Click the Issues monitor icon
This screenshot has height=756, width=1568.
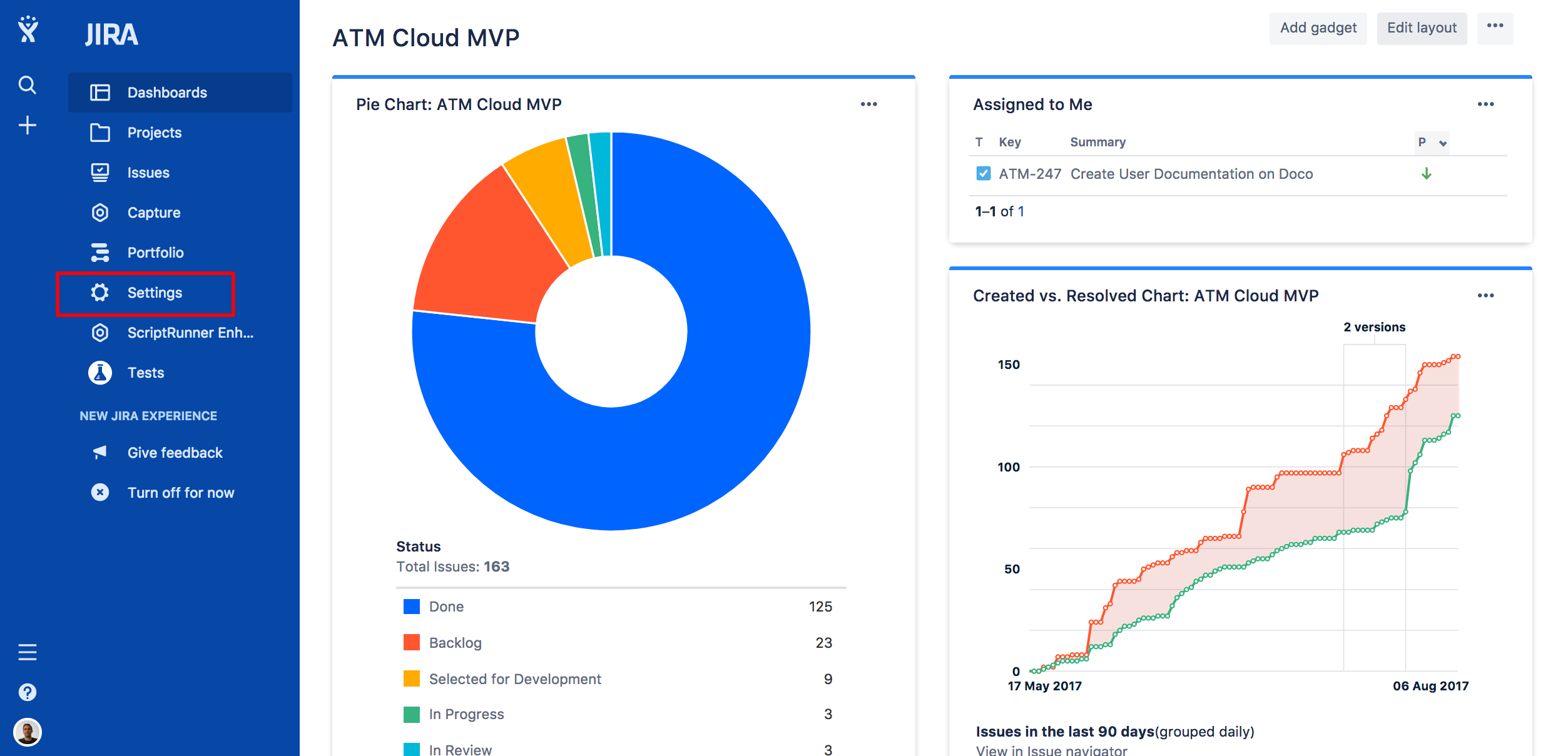pyautogui.click(x=100, y=173)
